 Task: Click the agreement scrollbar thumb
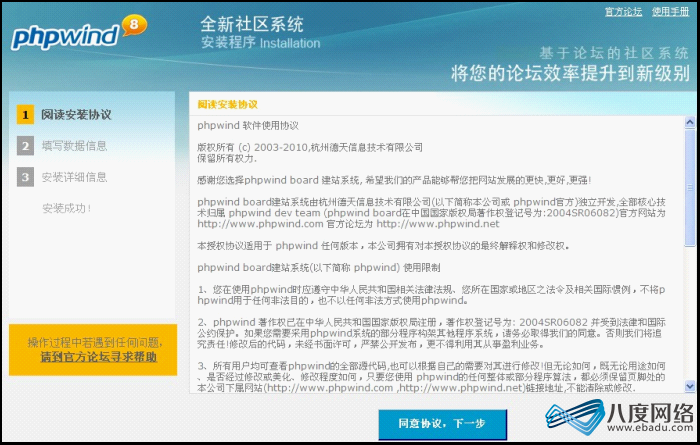(690, 187)
